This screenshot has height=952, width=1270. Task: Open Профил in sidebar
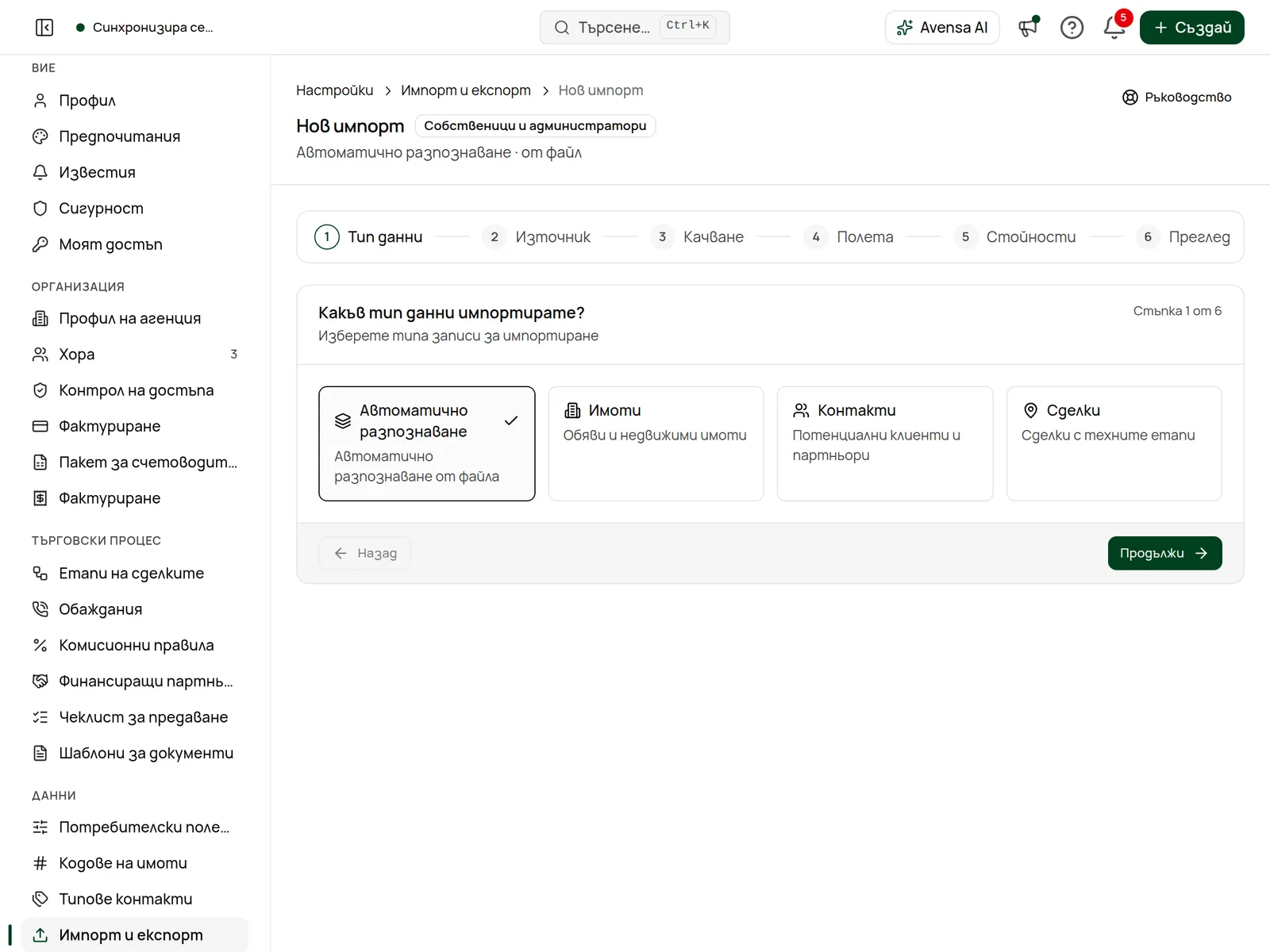(135, 101)
